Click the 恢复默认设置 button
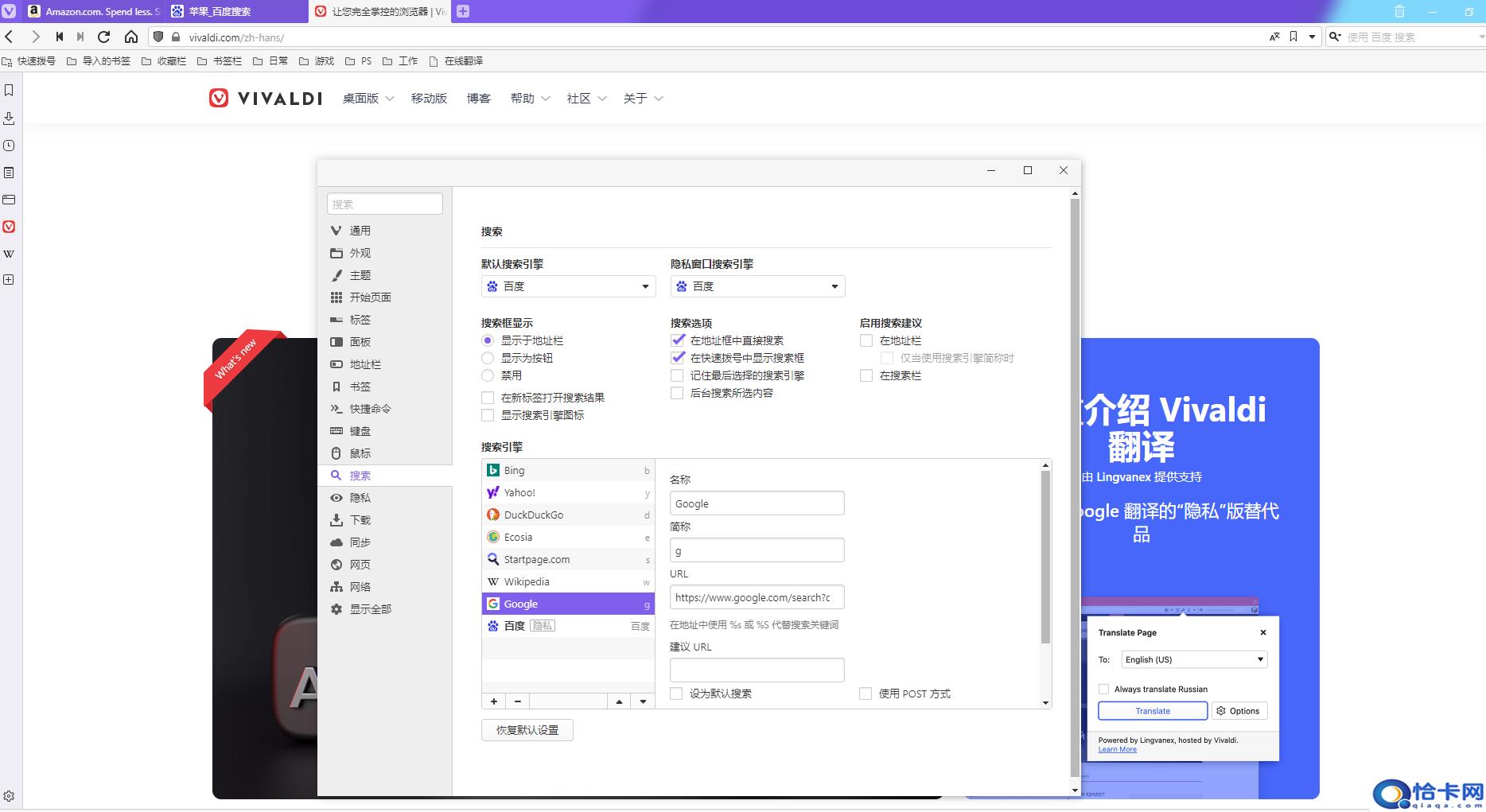Image resolution: width=1486 pixels, height=812 pixels. pos(527,729)
